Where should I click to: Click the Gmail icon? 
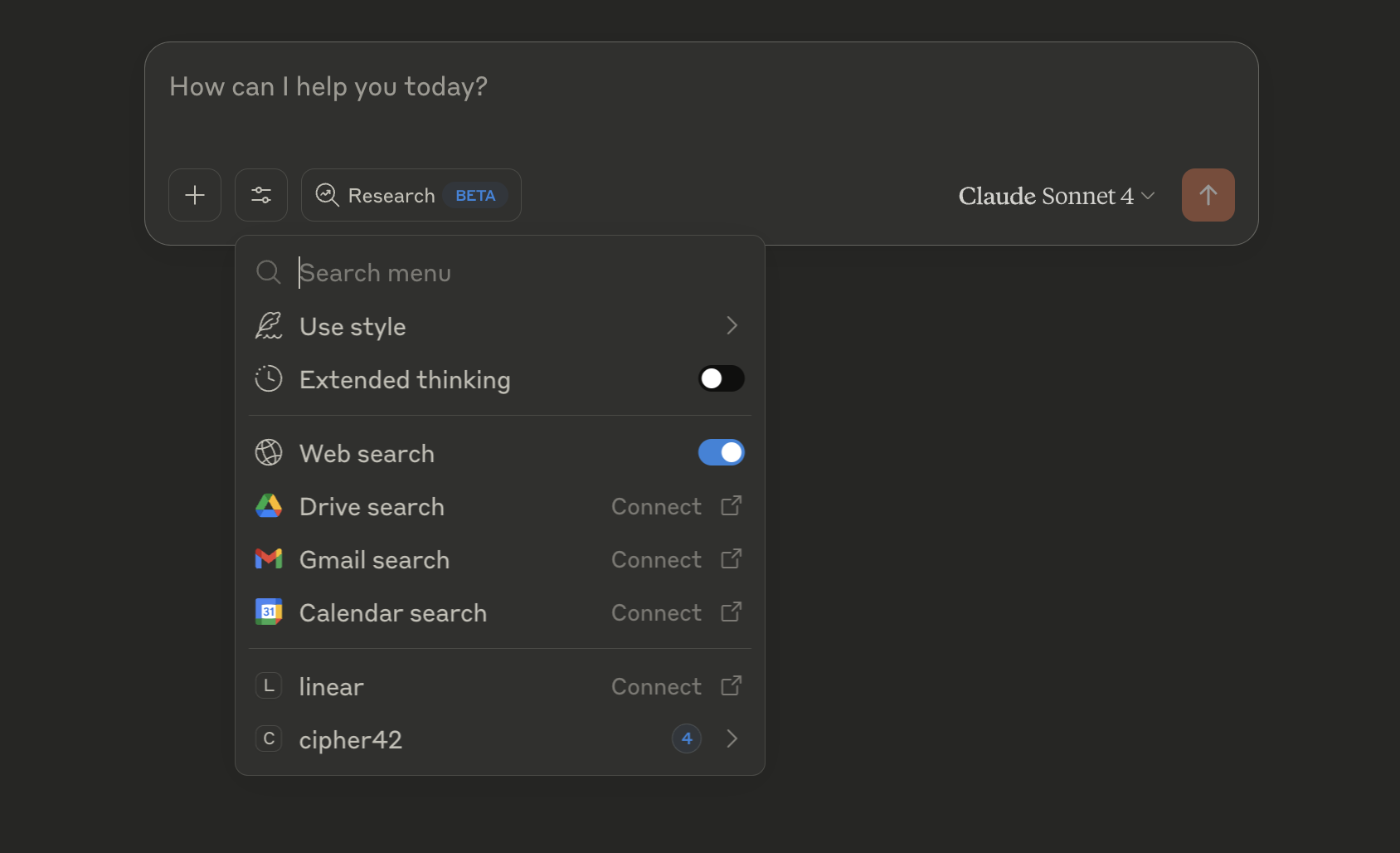pyautogui.click(x=269, y=559)
